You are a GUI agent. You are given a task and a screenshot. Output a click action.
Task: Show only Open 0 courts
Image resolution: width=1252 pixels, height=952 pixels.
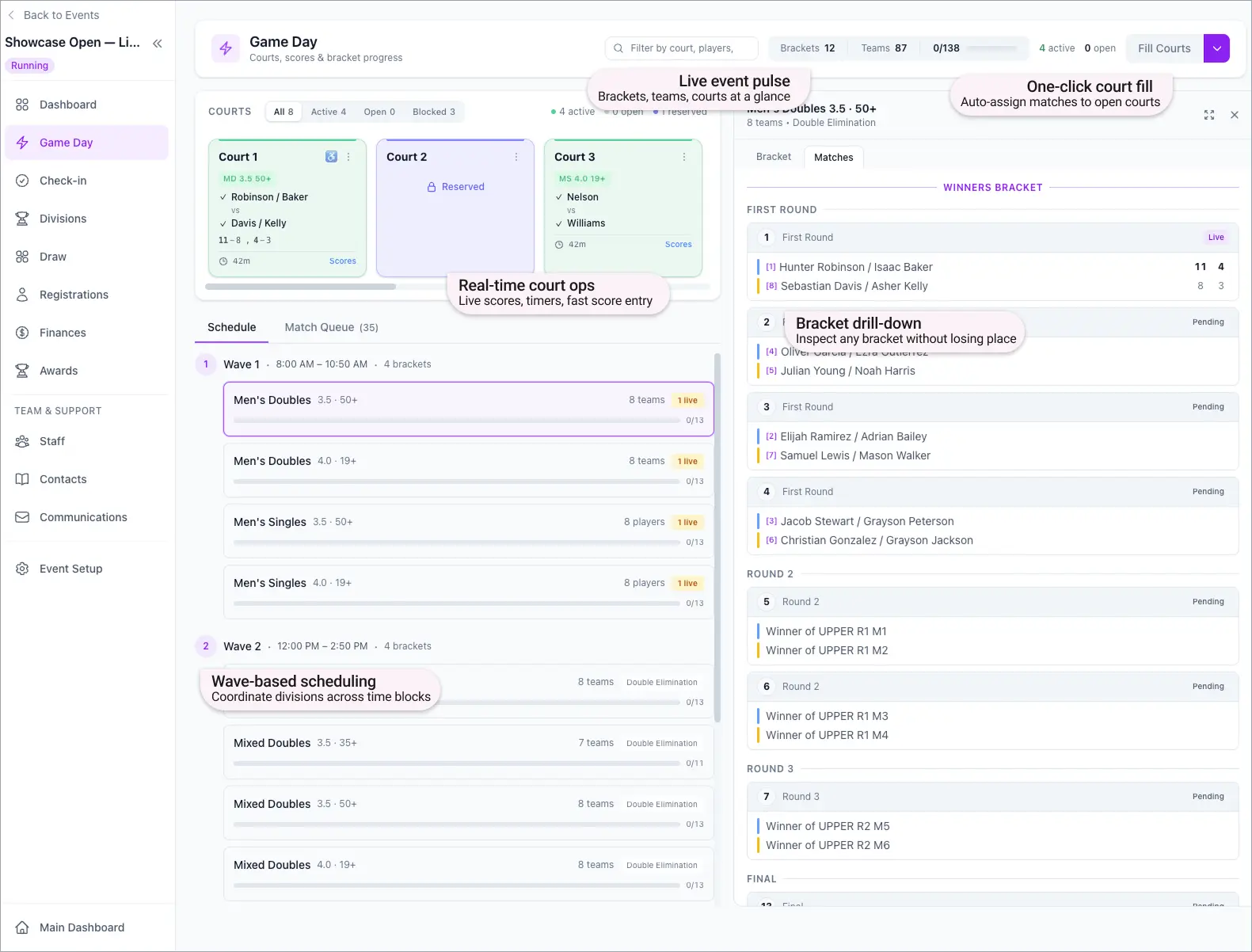pos(379,112)
